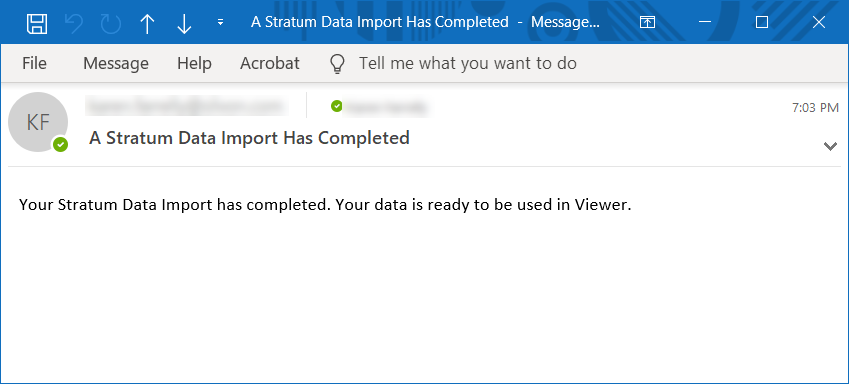Select the Acrobat tab
Screen dimensions: 849x384
pyautogui.click(x=270, y=63)
